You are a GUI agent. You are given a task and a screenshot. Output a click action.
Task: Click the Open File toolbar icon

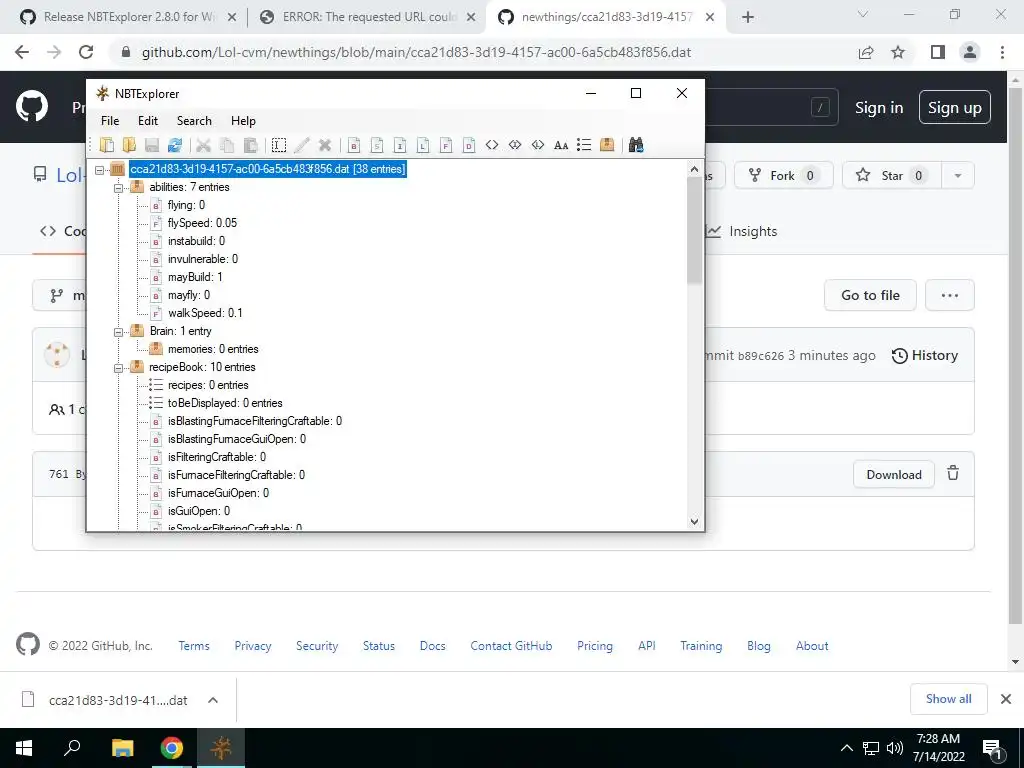[x=106, y=145]
